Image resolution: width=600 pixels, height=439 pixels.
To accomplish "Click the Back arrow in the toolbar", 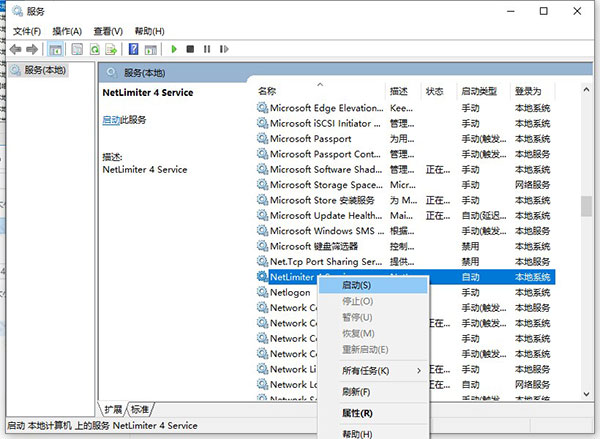I will click(15, 49).
